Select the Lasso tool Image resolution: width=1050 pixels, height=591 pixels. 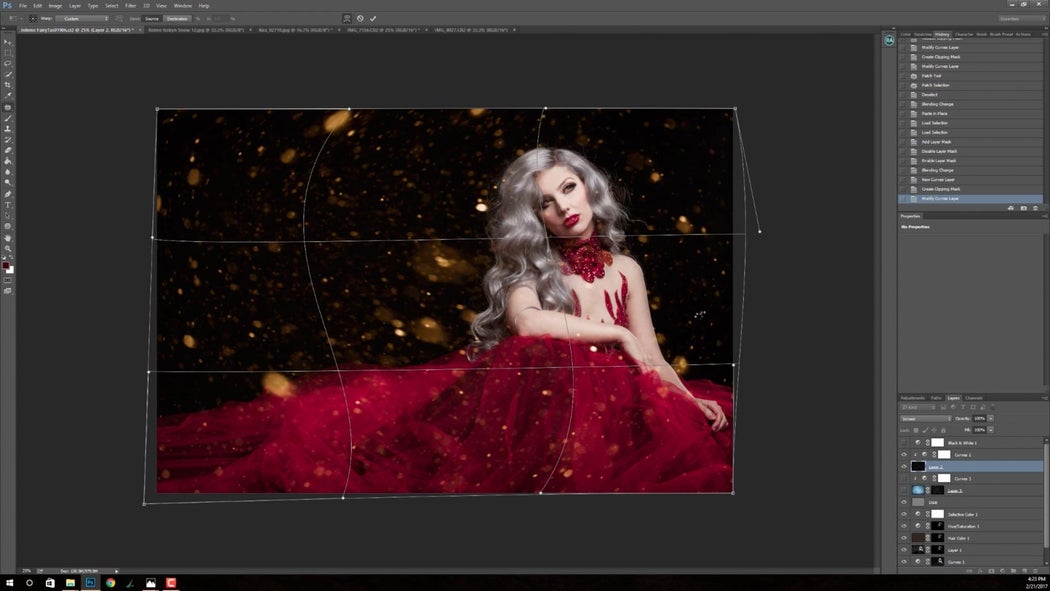7,64
